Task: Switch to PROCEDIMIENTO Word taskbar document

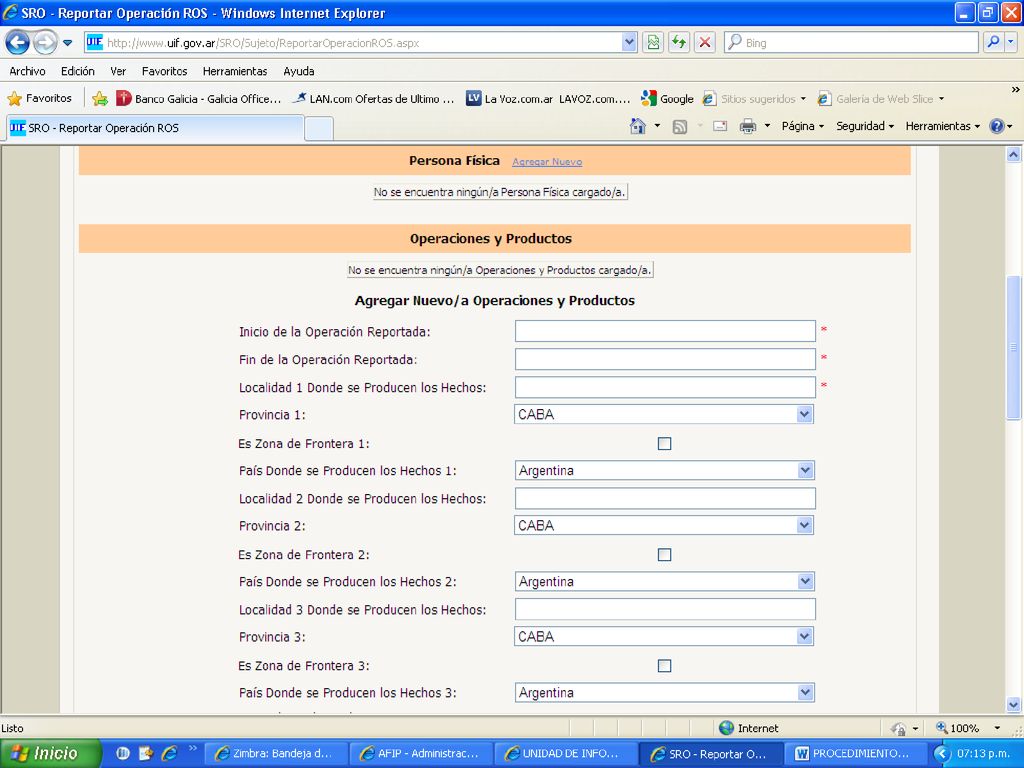Action: tap(855, 753)
